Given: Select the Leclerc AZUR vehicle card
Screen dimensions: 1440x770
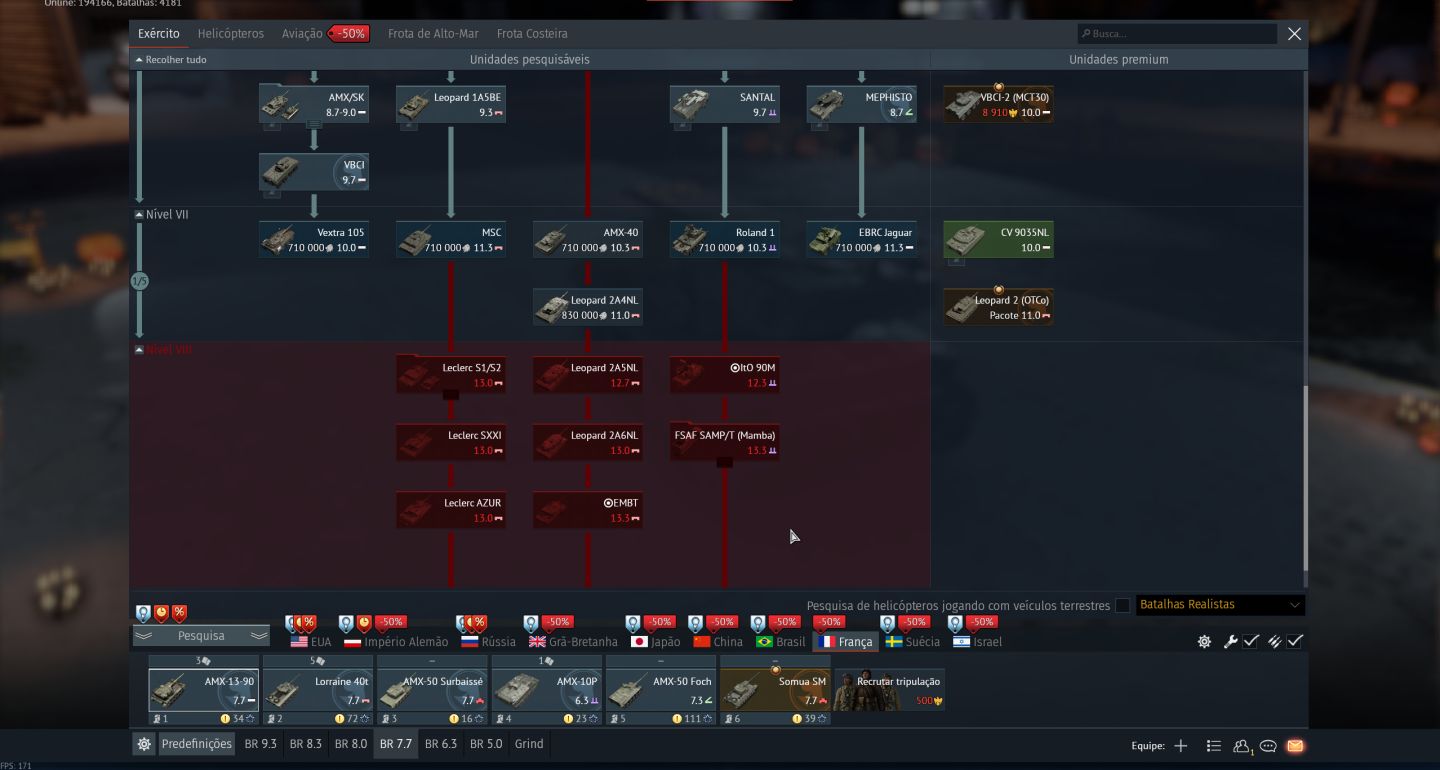Looking at the screenshot, I should pos(451,510).
